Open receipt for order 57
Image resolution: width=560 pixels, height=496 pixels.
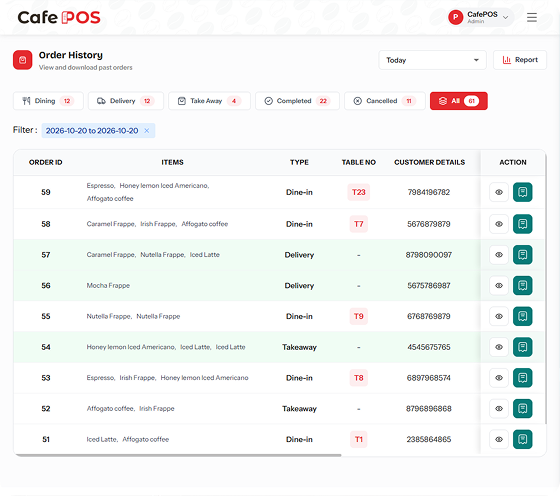point(522,255)
